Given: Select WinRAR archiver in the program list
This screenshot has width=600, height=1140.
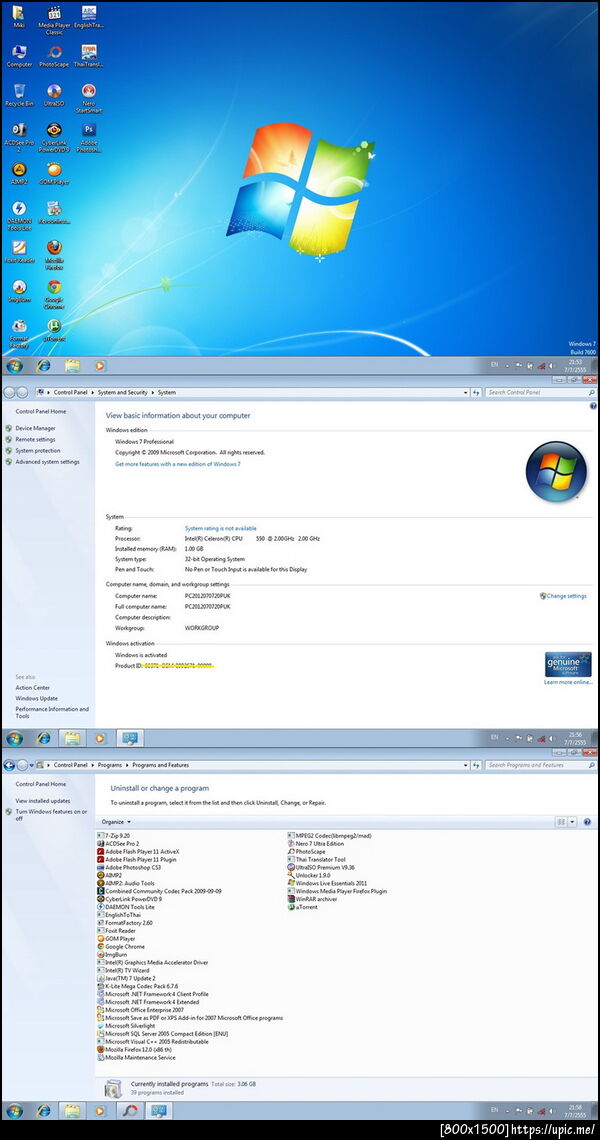Looking at the screenshot, I should click(313, 899).
